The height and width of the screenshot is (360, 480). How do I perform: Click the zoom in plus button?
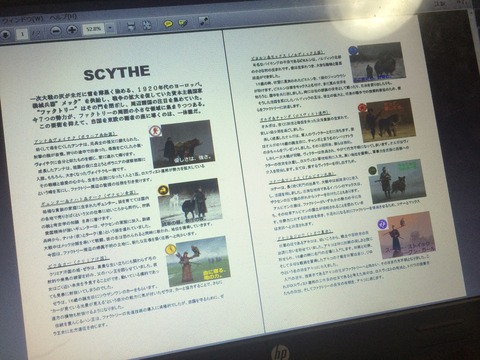pos(72,30)
